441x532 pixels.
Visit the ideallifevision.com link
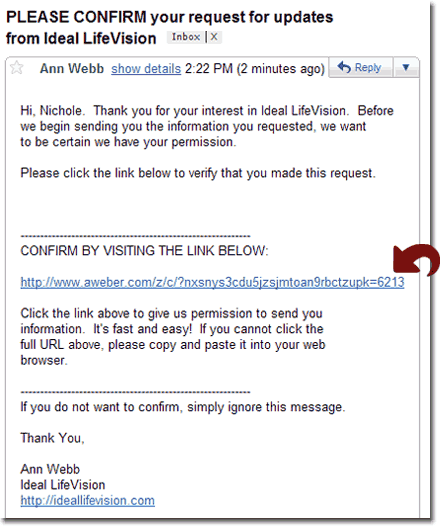(88, 501)
